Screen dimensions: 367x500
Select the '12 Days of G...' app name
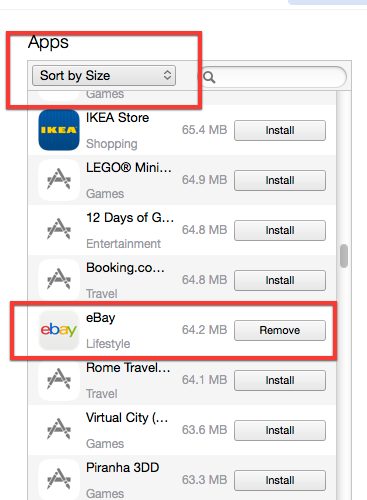click(x=130, y=218)
